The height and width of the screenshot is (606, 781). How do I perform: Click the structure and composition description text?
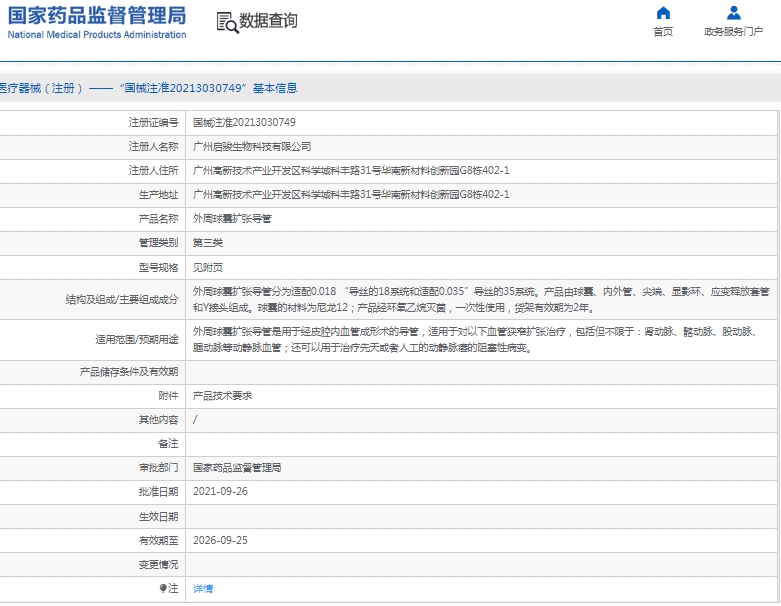tap(481, 299)
